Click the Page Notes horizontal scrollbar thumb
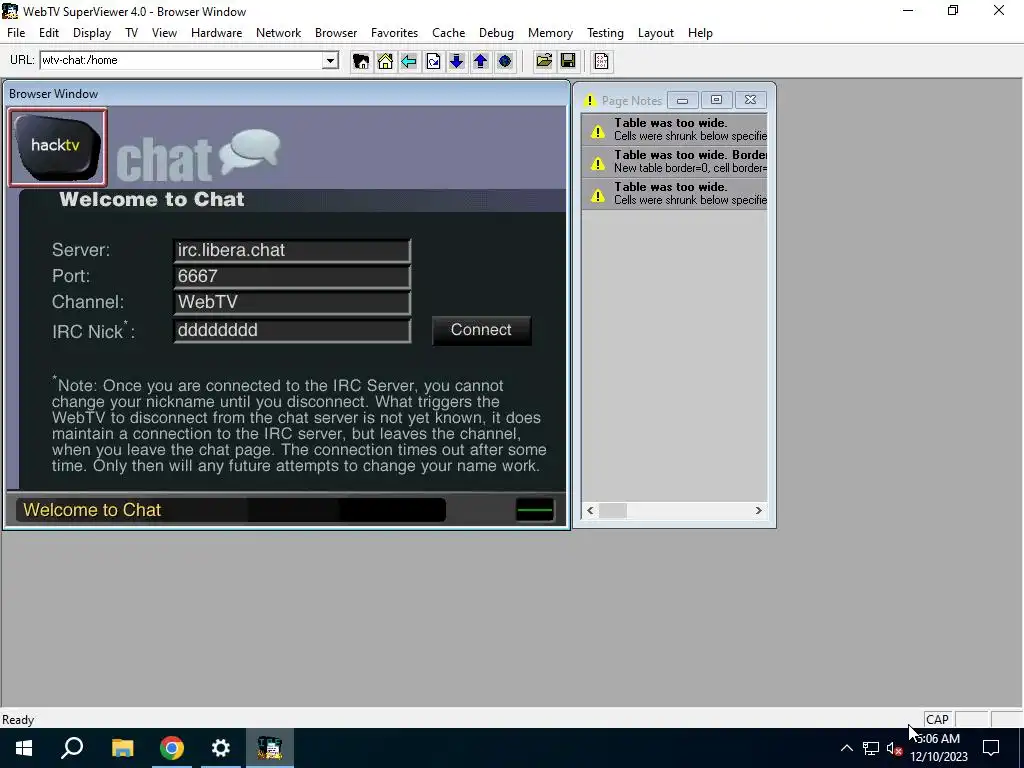The image size is (1024, 768). pyautogui.click(x=613, y=511)
